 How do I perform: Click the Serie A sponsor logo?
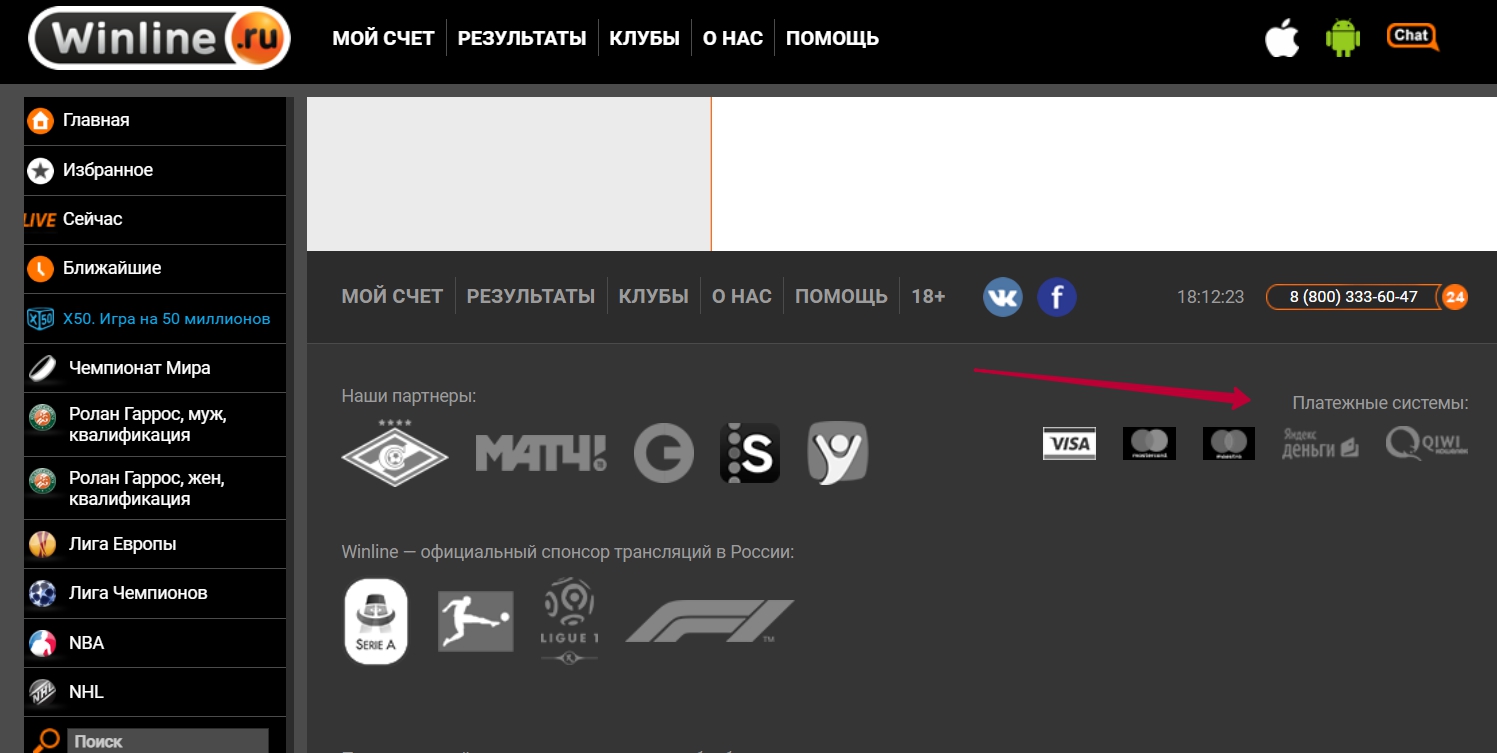point(376,620)
